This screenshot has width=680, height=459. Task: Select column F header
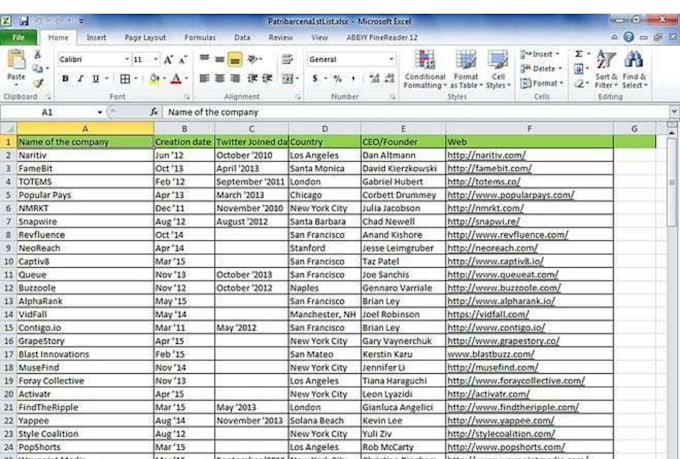[529, 129]
